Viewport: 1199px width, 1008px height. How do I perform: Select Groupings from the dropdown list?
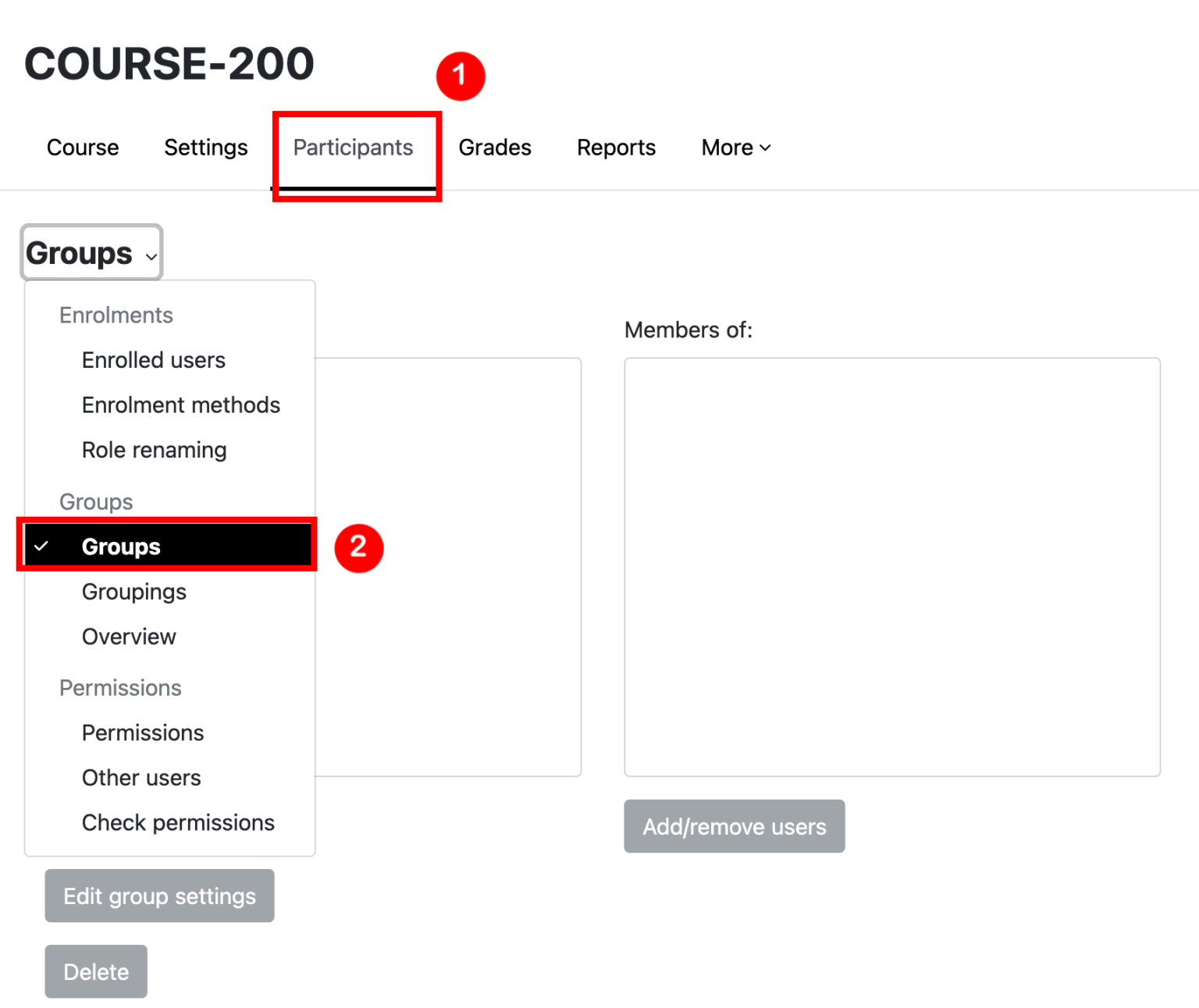pos(133,592)
